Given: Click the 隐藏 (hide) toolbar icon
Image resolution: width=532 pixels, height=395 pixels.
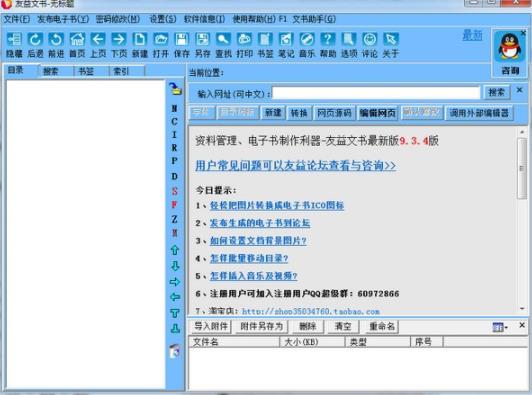Looking at the screenshot, I should tap(14, 40).
